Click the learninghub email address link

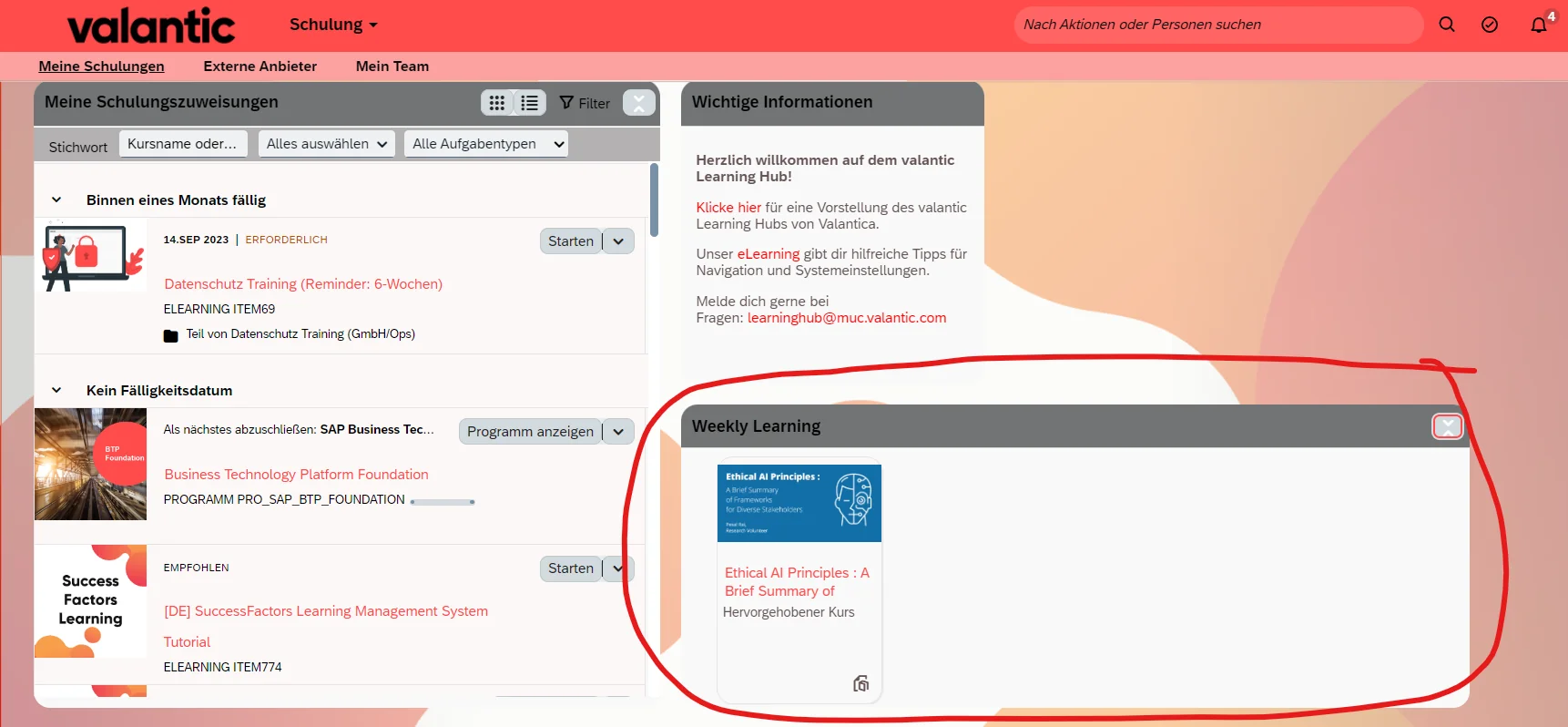click(x=847, y=318)
